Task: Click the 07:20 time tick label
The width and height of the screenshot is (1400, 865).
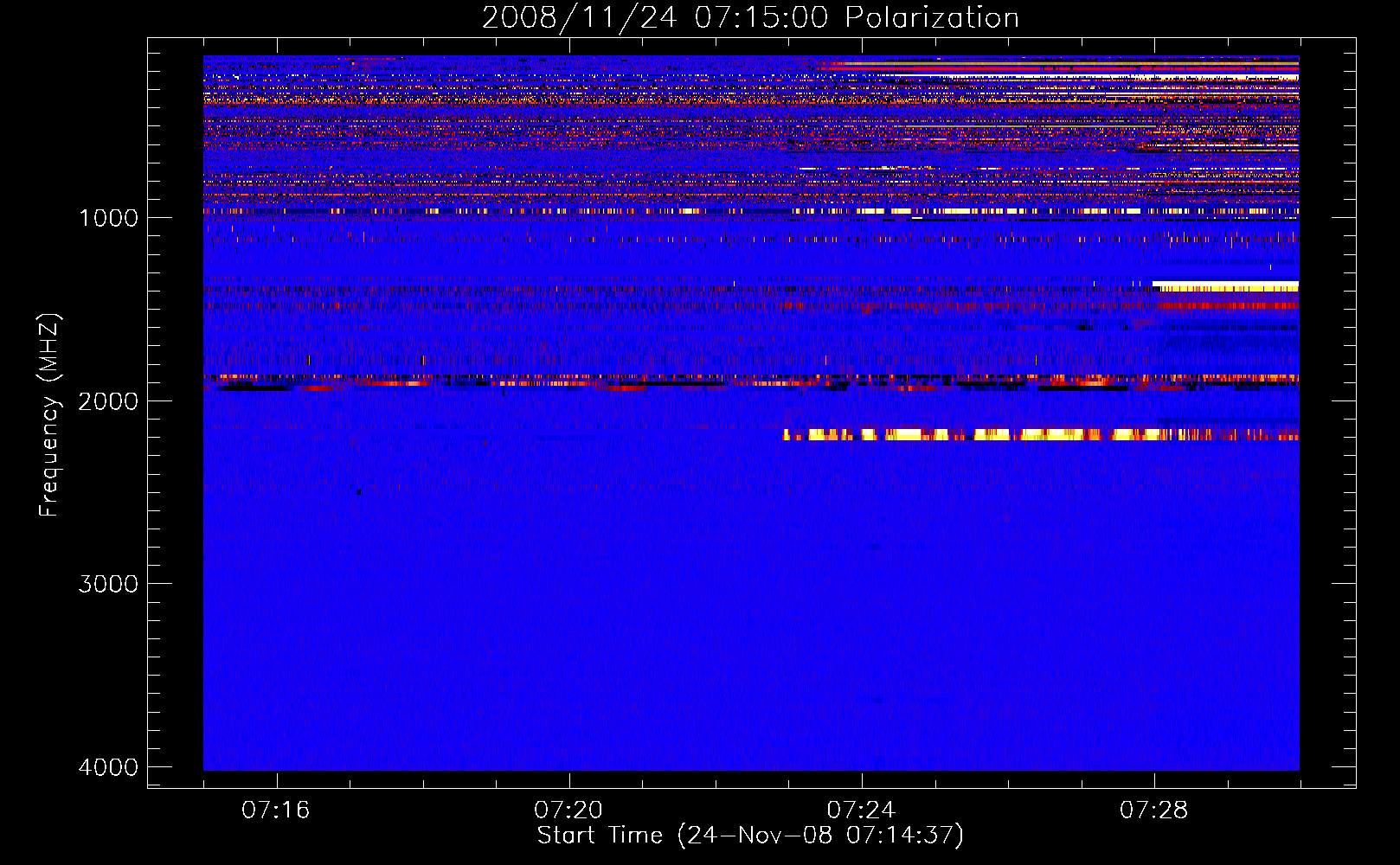Action: click(x=568, y=811)
